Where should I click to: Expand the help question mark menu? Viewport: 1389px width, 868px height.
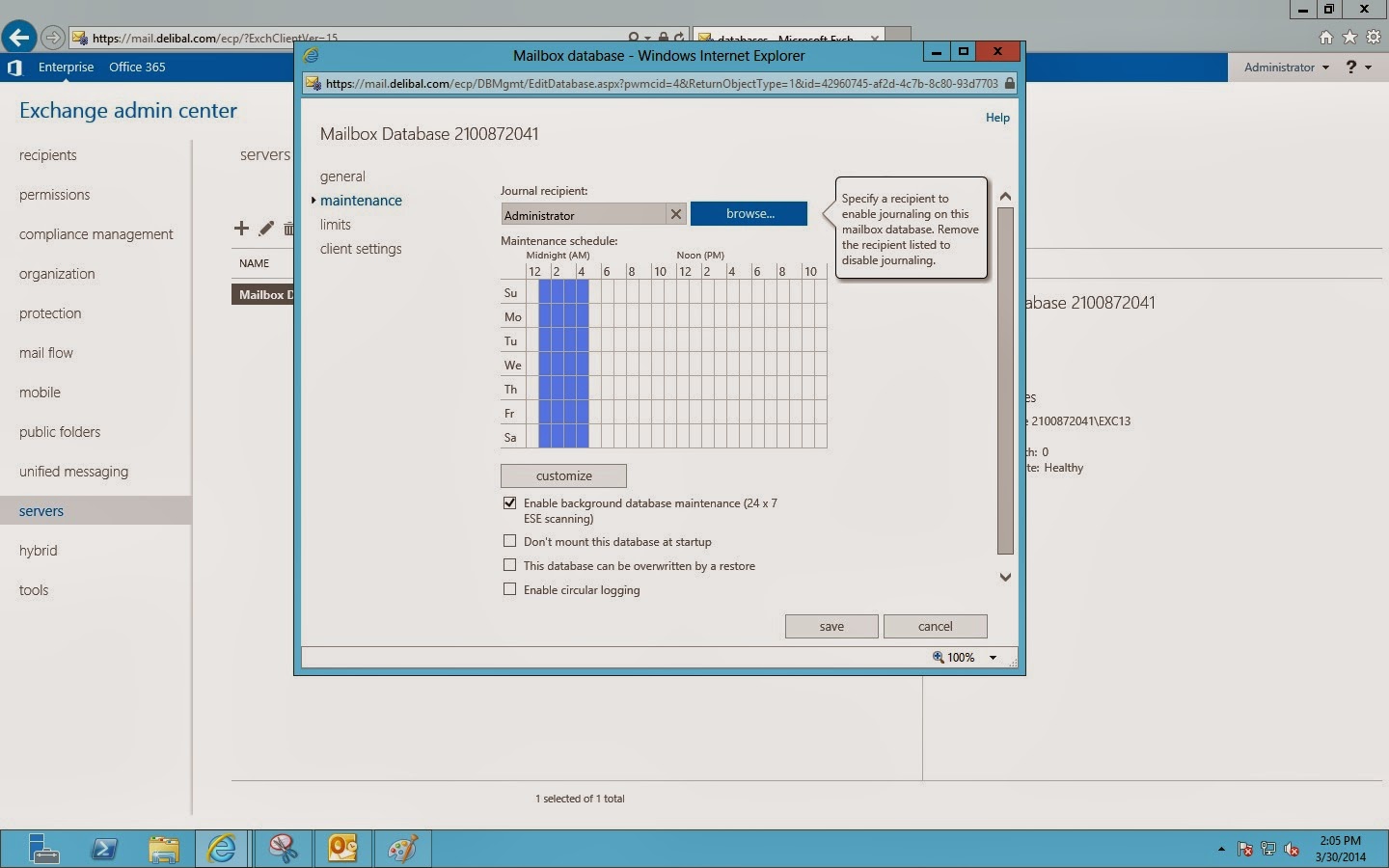(x=1357, y=68)
